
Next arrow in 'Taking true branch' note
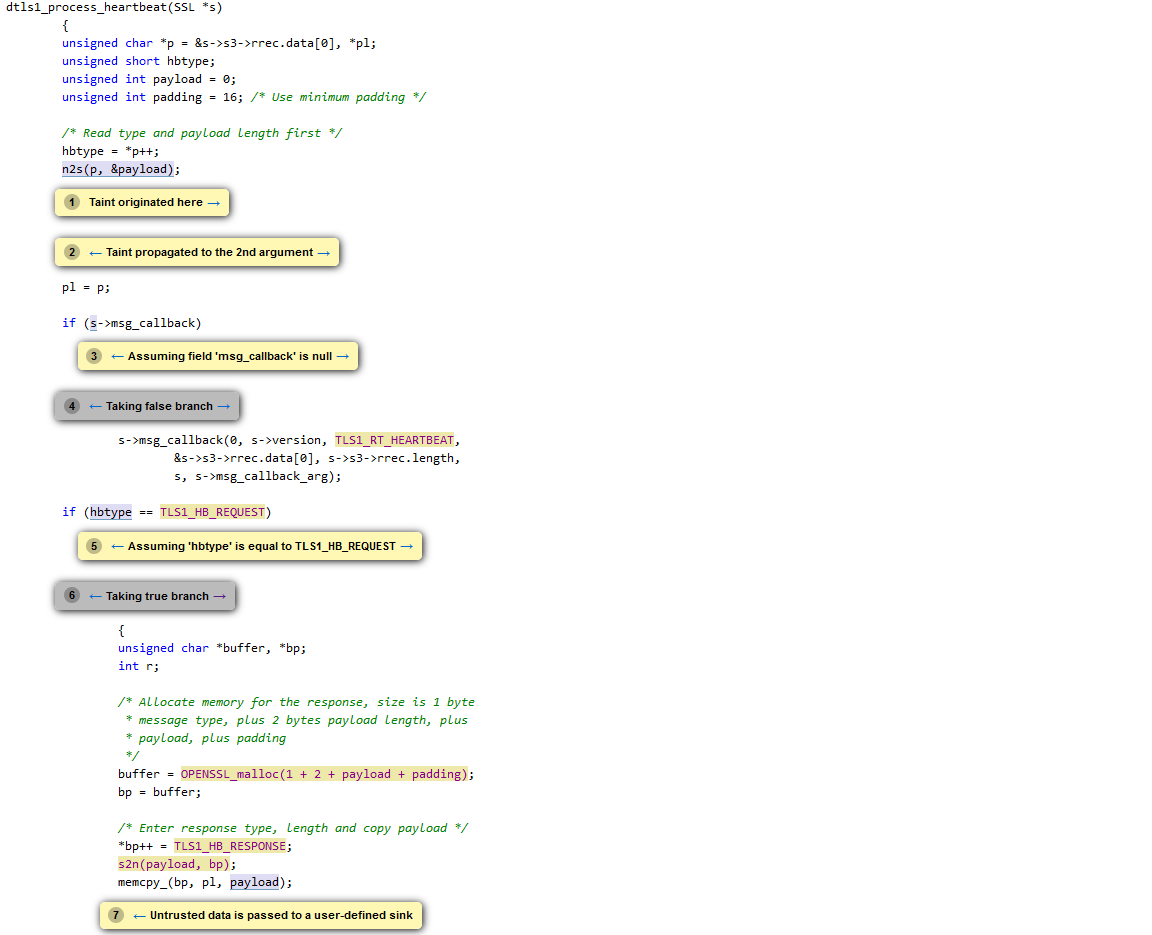[x=220, y=596]
